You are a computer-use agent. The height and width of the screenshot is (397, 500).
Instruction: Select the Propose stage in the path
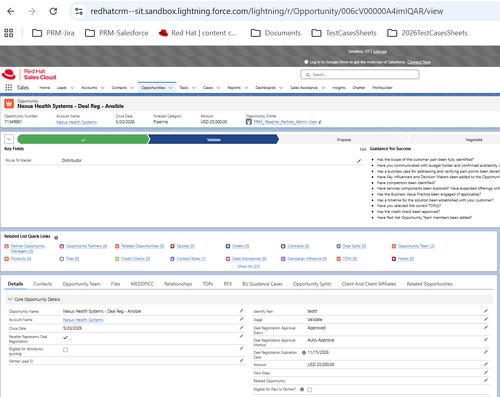[344, 140]
